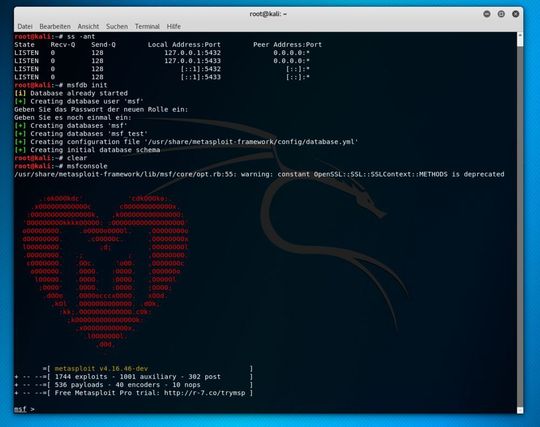Open the Terminal menu
Screen dimensions: 540x427
[147, 27]
